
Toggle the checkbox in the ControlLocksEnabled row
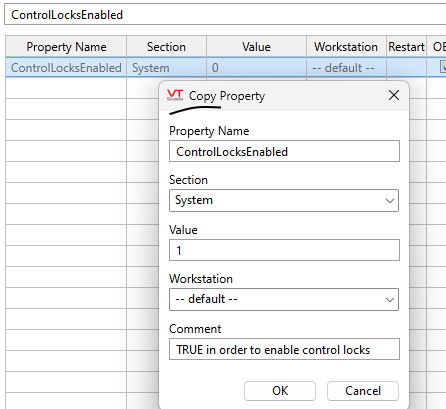point(443,67)
